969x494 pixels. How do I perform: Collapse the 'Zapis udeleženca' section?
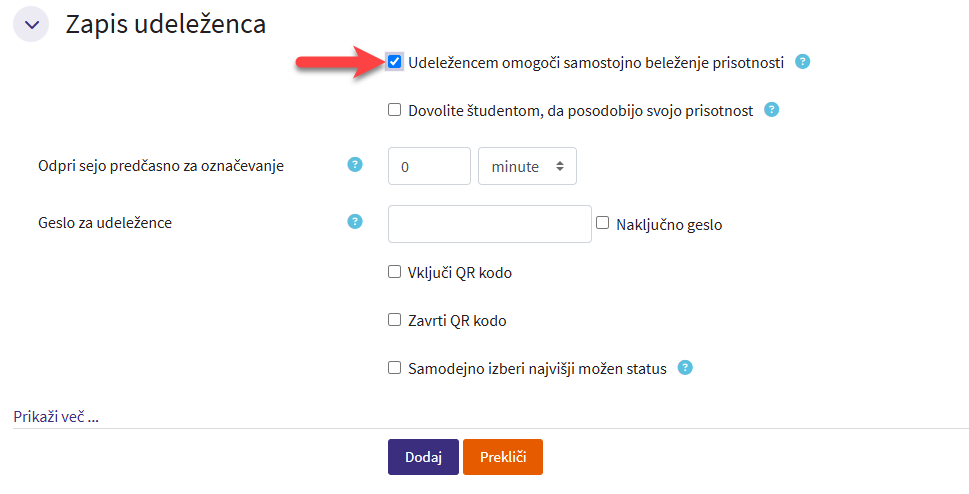31,24
